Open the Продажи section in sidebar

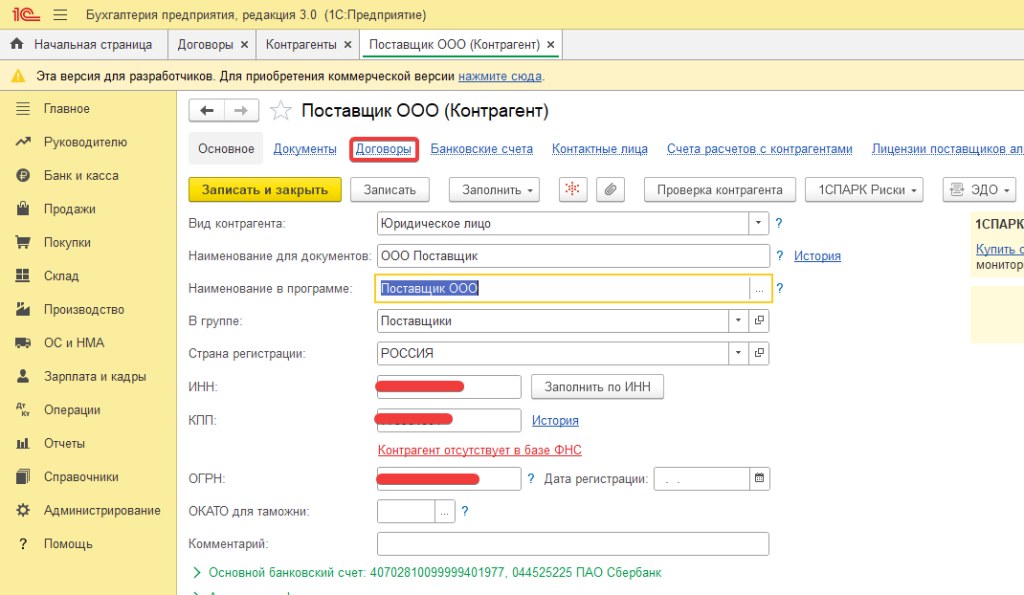coord(70,209)
